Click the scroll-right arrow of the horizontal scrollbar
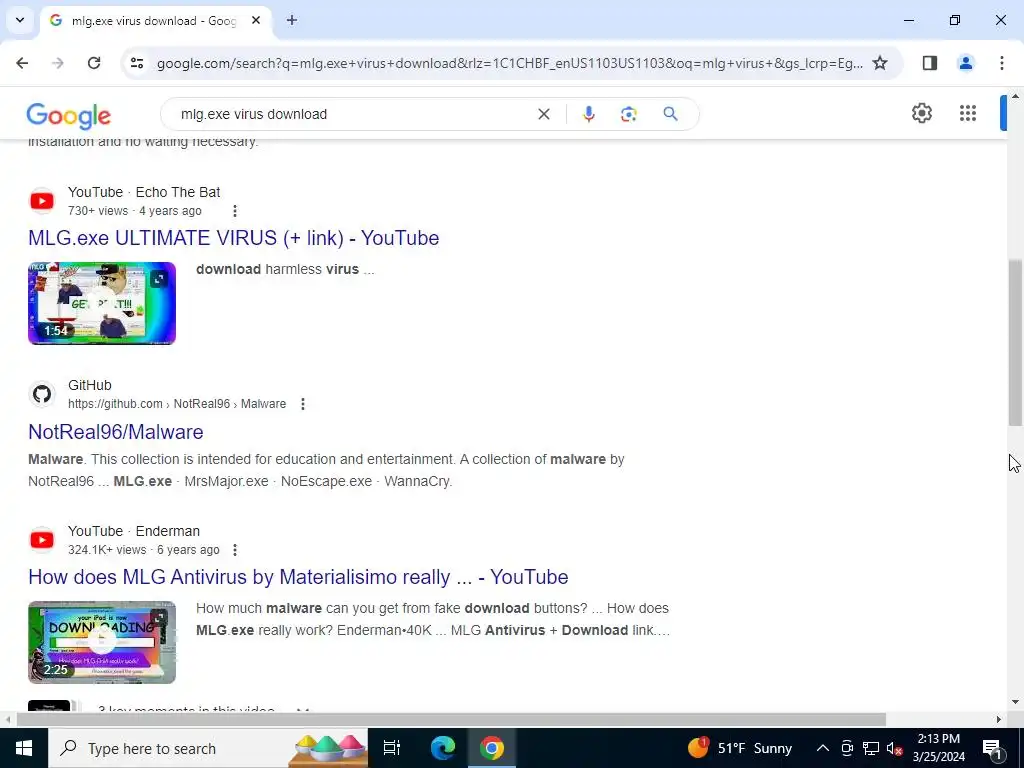 click(x=999, y=720)
